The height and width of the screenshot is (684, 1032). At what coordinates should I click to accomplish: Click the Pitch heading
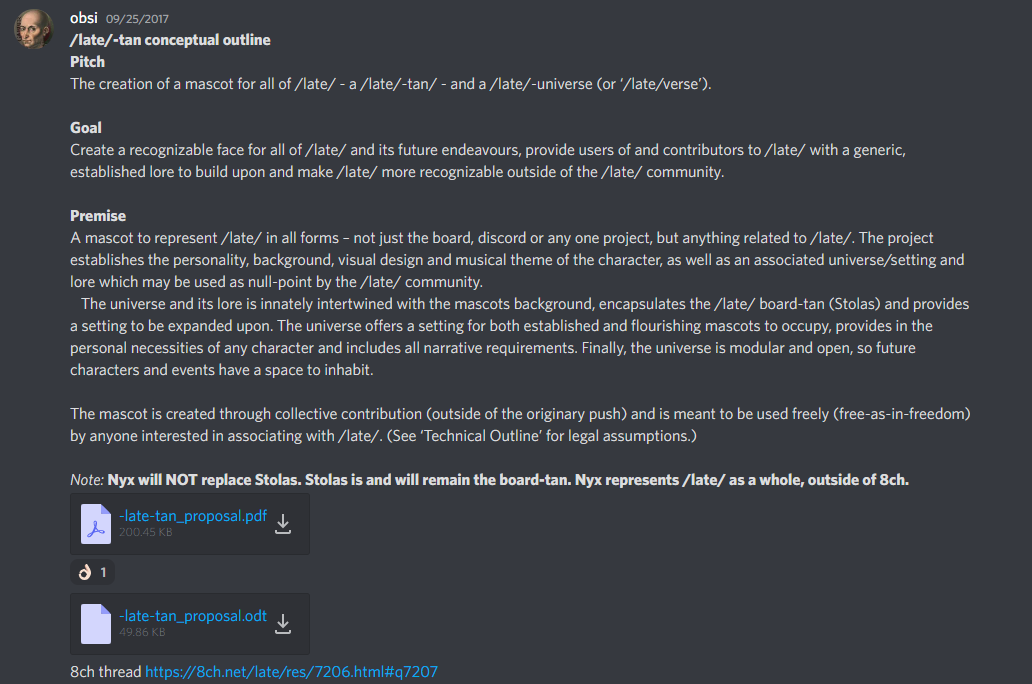tap(88, 62)
